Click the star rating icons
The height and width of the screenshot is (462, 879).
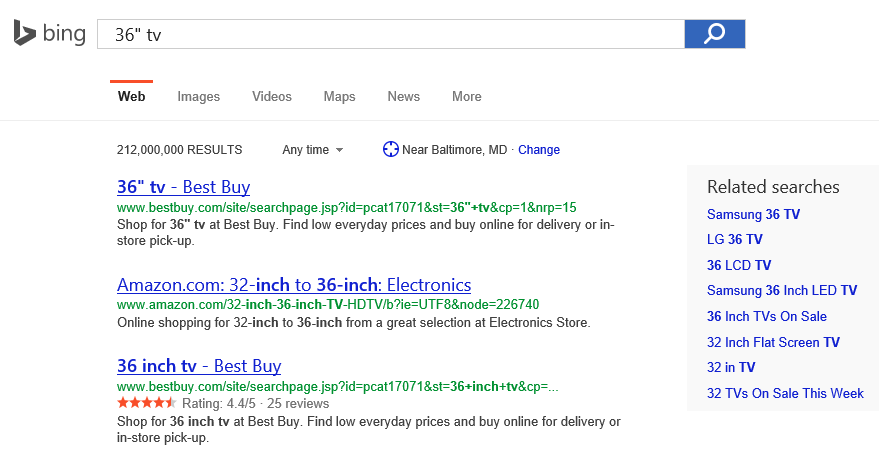coord(146,403)
